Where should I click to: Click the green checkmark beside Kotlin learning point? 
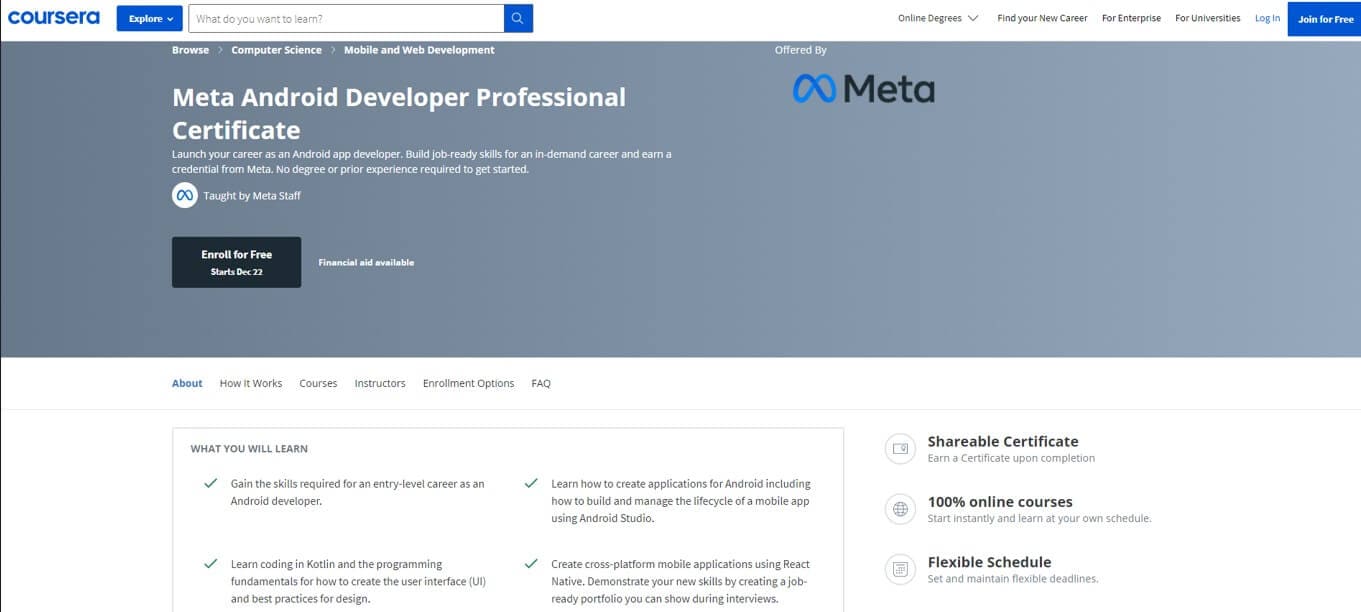[211, 564]
